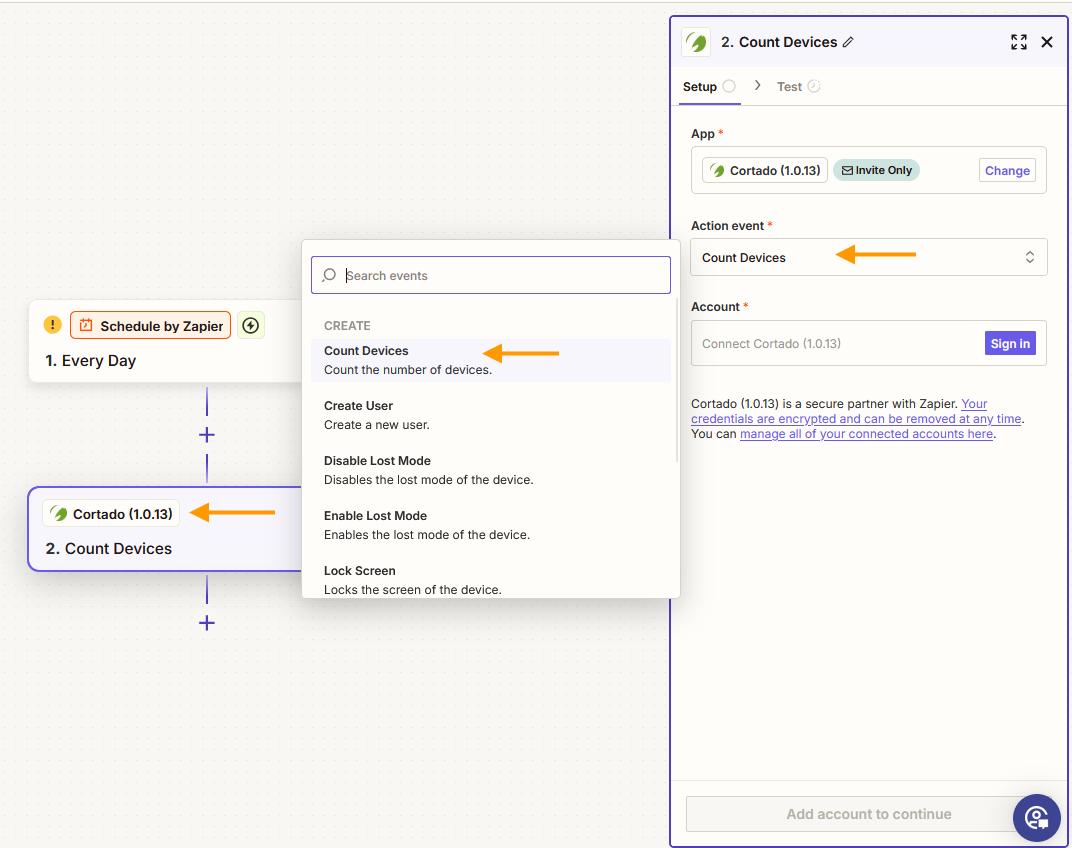Expand the panel to full screen
This screenshot has width=1072, height=848.
click(x=1019, y=42)
